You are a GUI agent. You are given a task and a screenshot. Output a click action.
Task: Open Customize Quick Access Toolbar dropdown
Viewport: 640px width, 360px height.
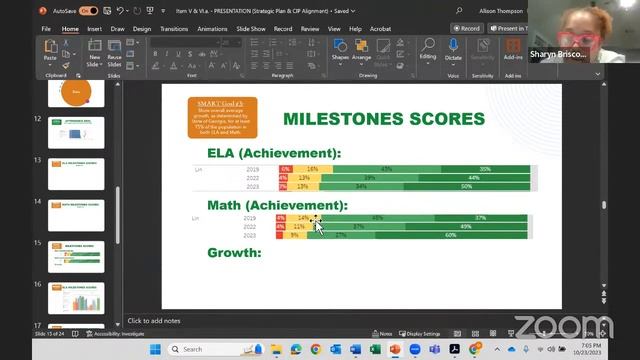(x=163, y=11)
